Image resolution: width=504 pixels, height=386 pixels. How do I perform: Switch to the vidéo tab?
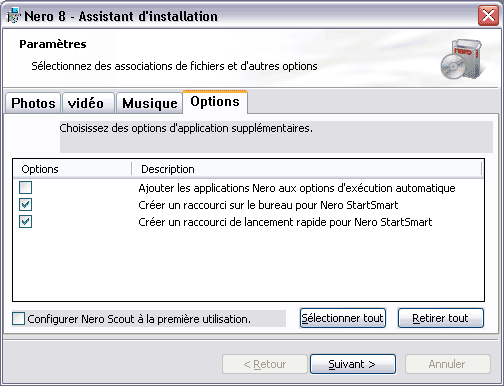[89, 103]
